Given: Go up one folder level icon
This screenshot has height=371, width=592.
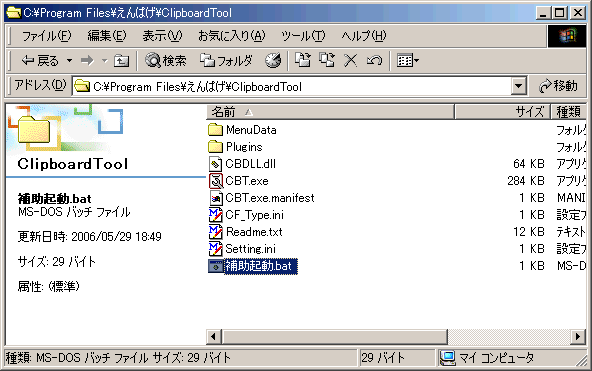Looking at the screenshot, I should (121, 60).
